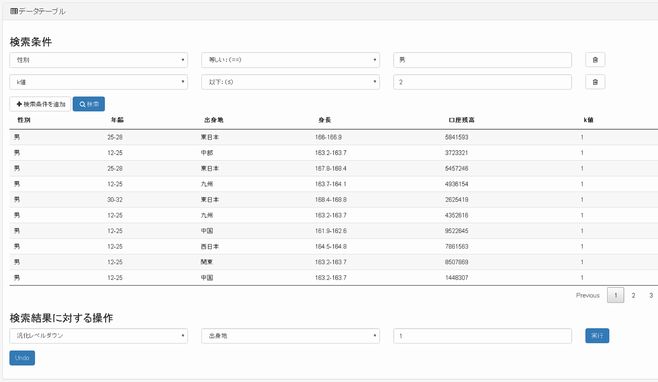Screen dimensions: 658x382
Task: Click the 性別 column header
Action: point(24,120)
